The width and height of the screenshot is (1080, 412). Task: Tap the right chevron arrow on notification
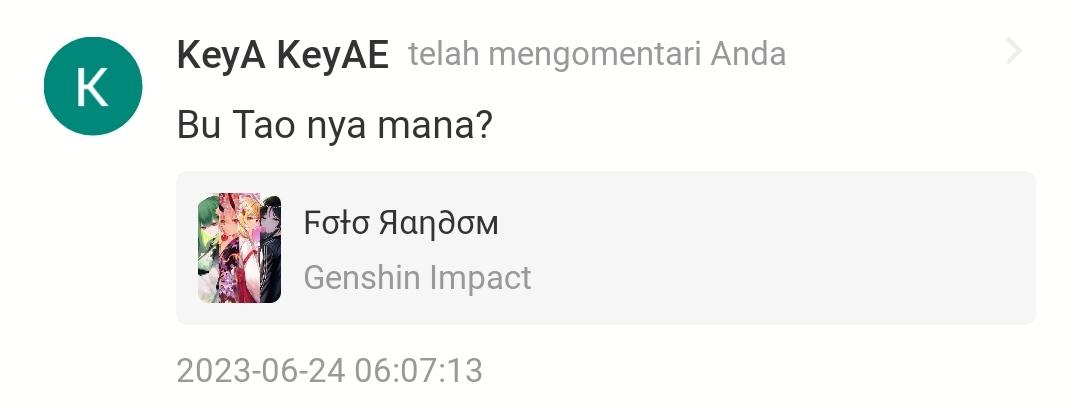click(1013, 51)
